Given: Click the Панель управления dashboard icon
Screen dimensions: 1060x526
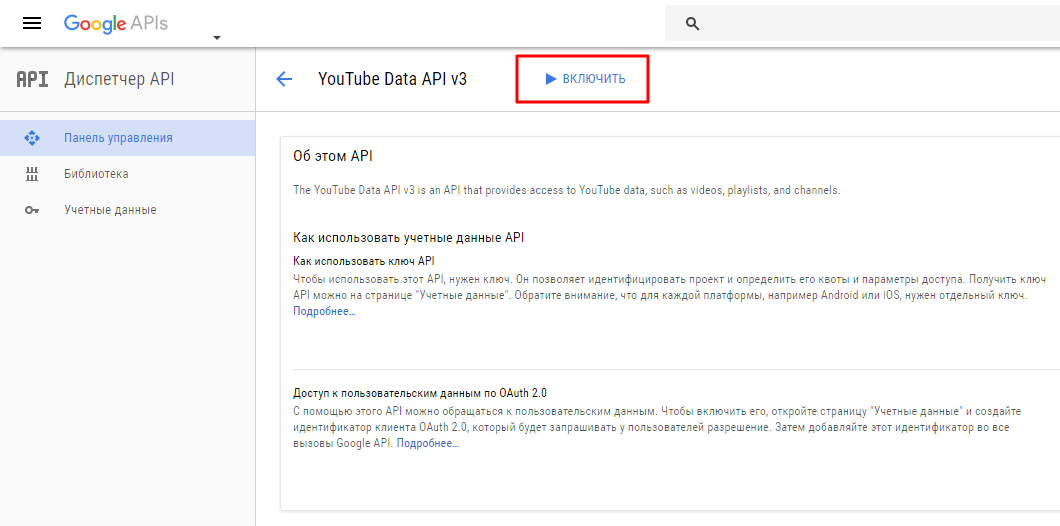Looking at the screenshot, I should [31, 138].
